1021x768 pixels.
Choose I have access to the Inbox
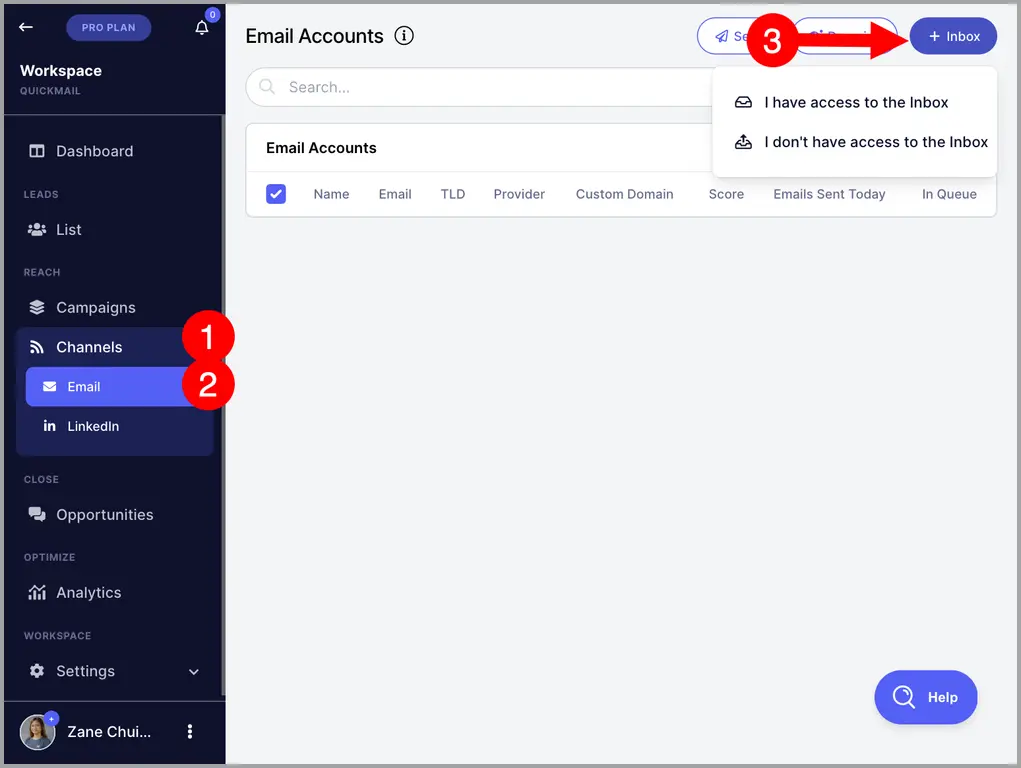[854, 102]
